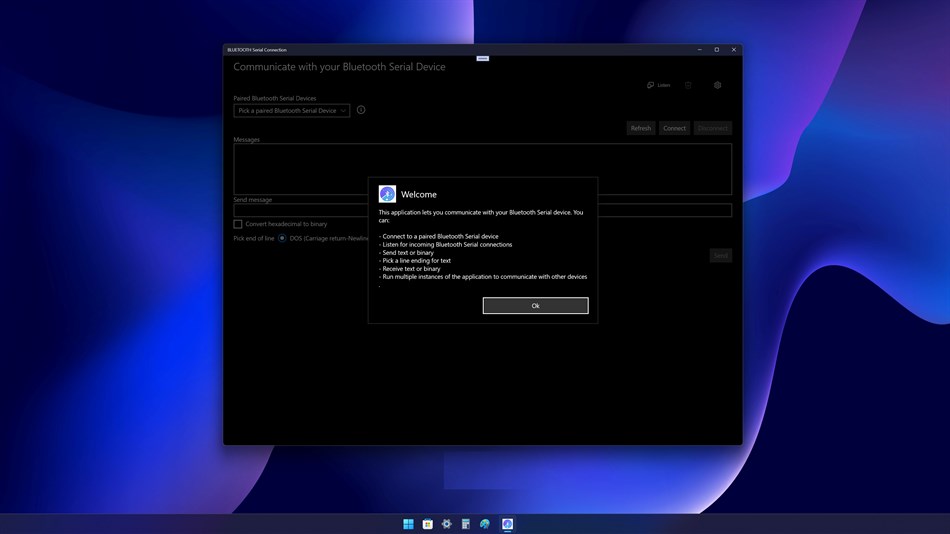Minimize the Bluetooth Serial Connection window

tap(699, 50)
